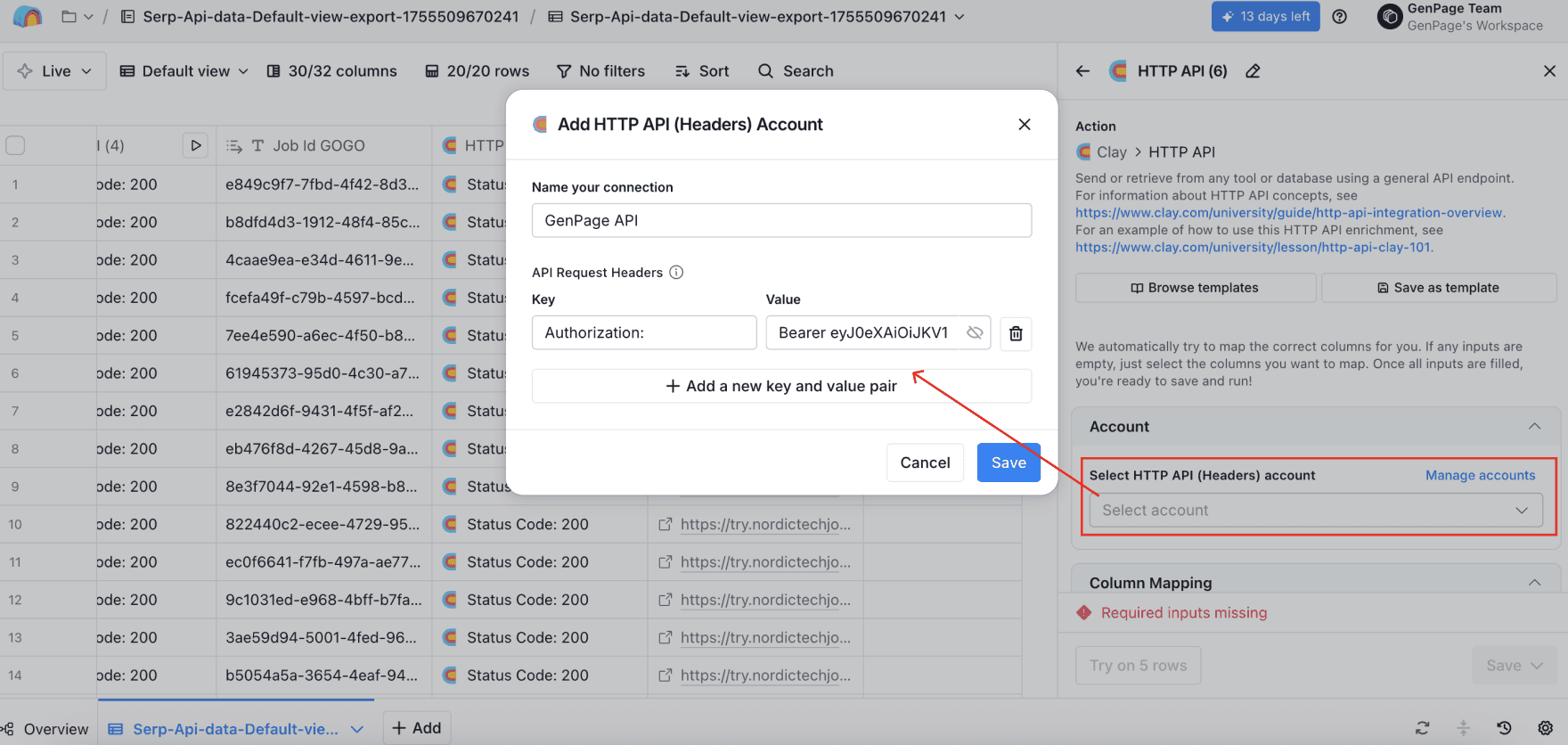
Task: Open the Live mode dropdown
Action: 54,70
